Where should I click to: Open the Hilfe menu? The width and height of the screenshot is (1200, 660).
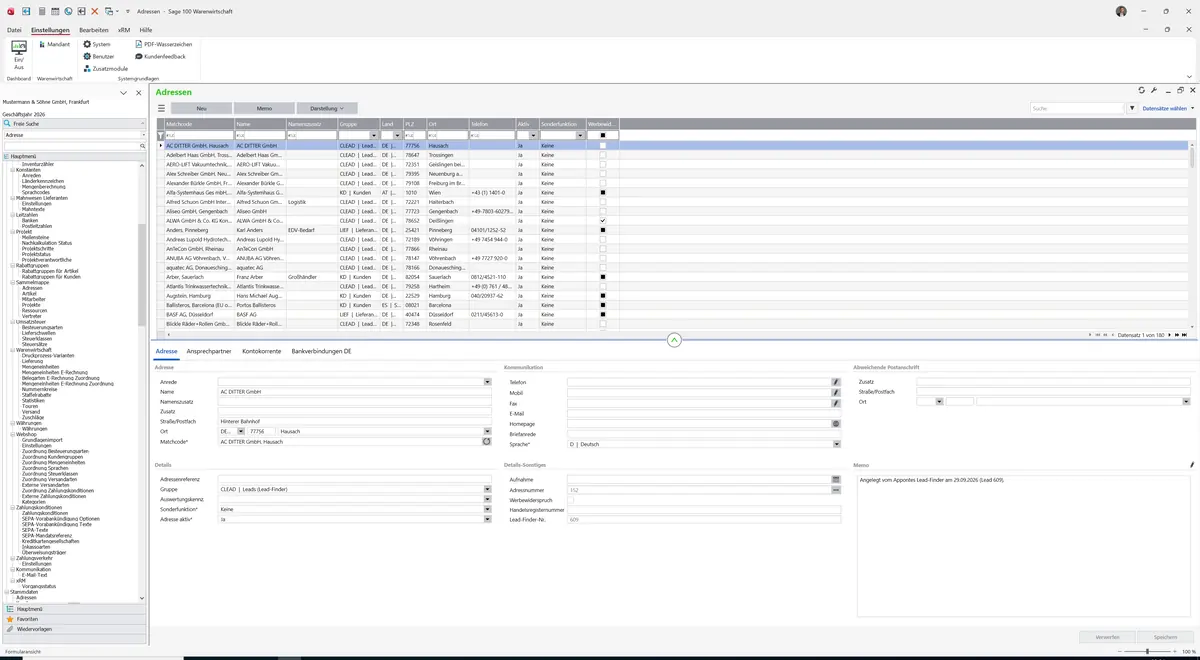click(x=146, y=30)
